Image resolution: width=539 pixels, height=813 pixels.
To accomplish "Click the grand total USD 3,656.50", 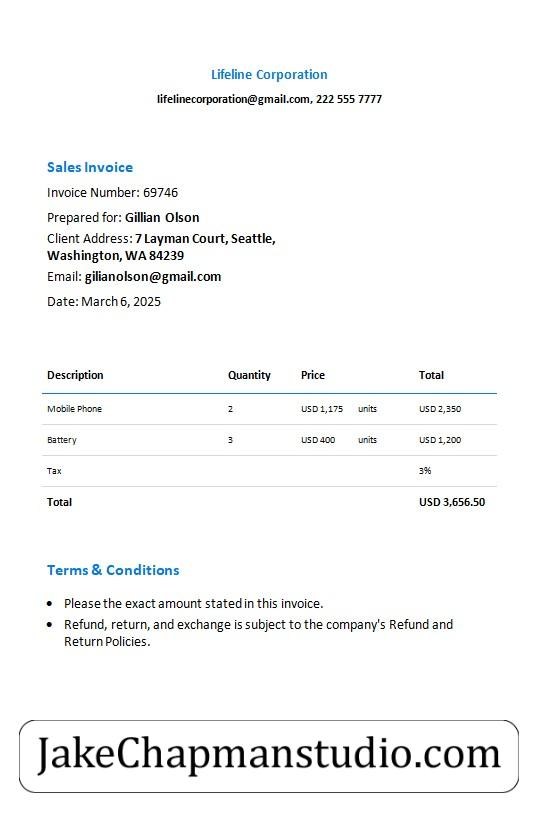I will (x=452, y=502).
